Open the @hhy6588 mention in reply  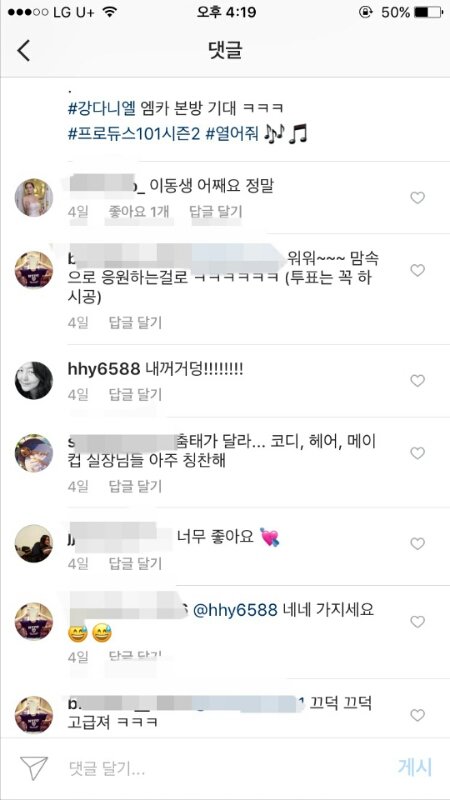[235, 609]
